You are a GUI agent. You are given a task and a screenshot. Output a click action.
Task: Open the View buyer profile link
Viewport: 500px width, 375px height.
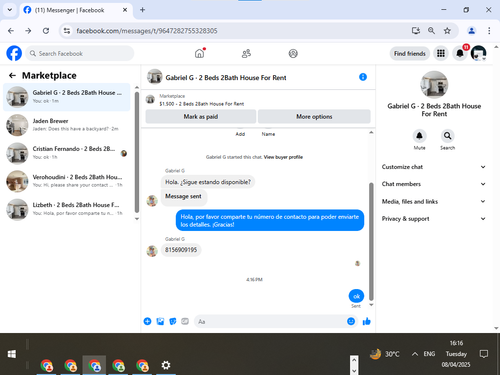coord(283,157)
